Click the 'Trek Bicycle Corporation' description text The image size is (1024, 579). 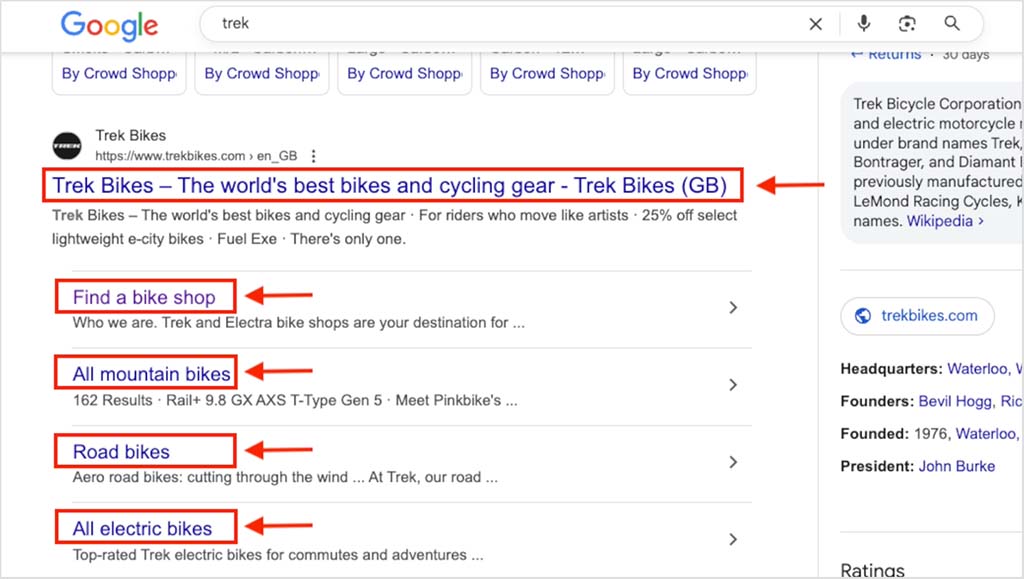pos(937,104)
